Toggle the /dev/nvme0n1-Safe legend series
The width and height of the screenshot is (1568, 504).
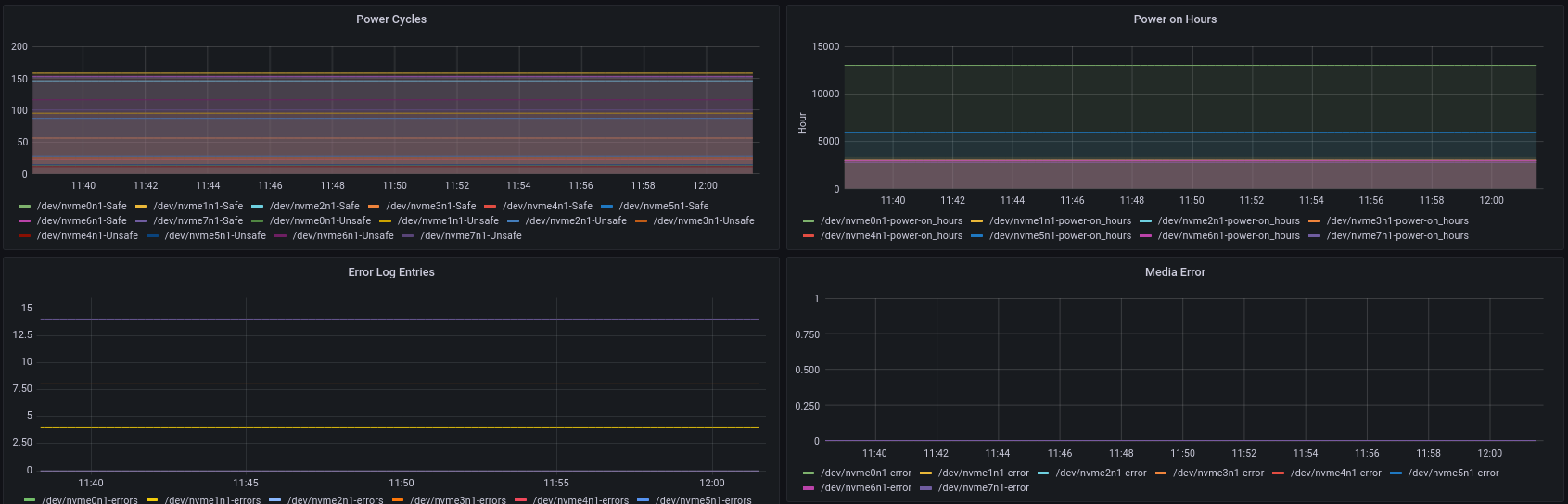[x=82, y=206]
